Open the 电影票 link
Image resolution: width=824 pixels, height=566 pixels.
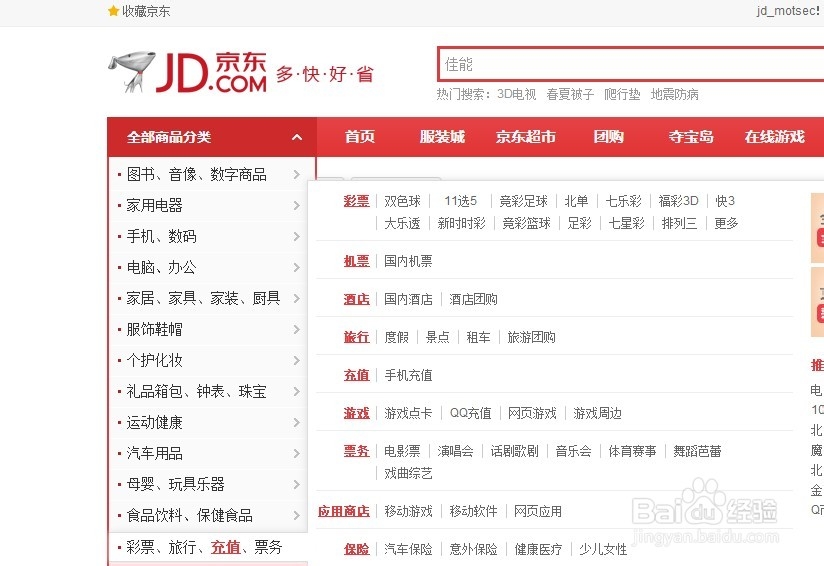(403, 451)
